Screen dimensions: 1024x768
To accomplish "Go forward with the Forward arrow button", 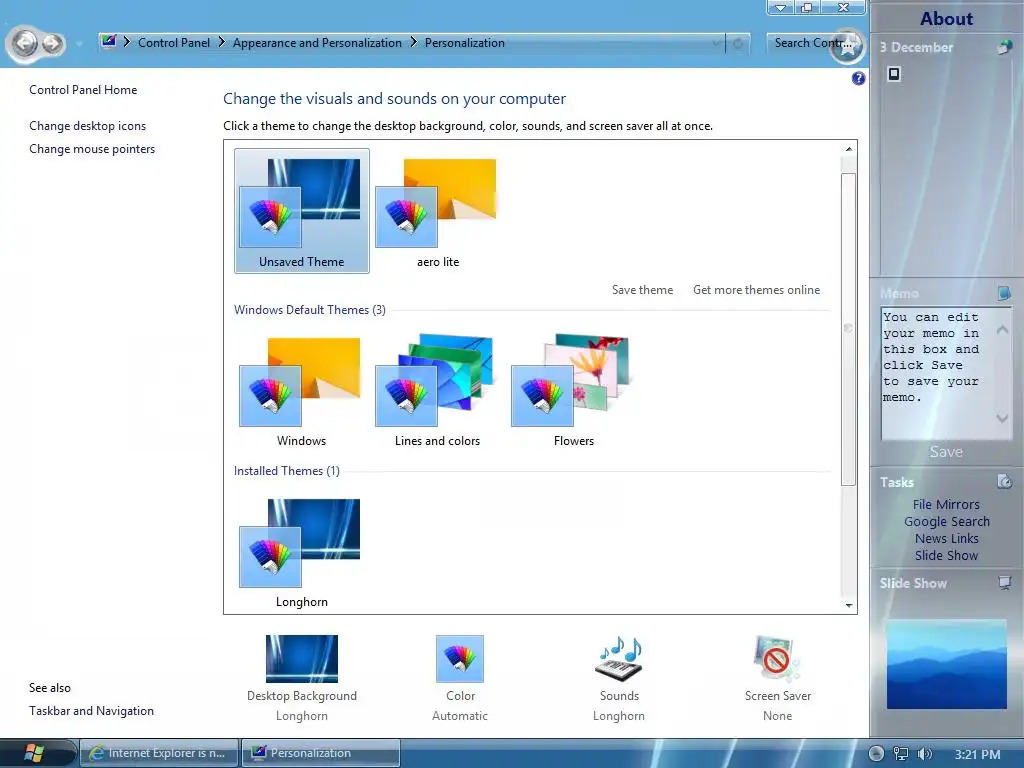I will (x=54, y=44).
